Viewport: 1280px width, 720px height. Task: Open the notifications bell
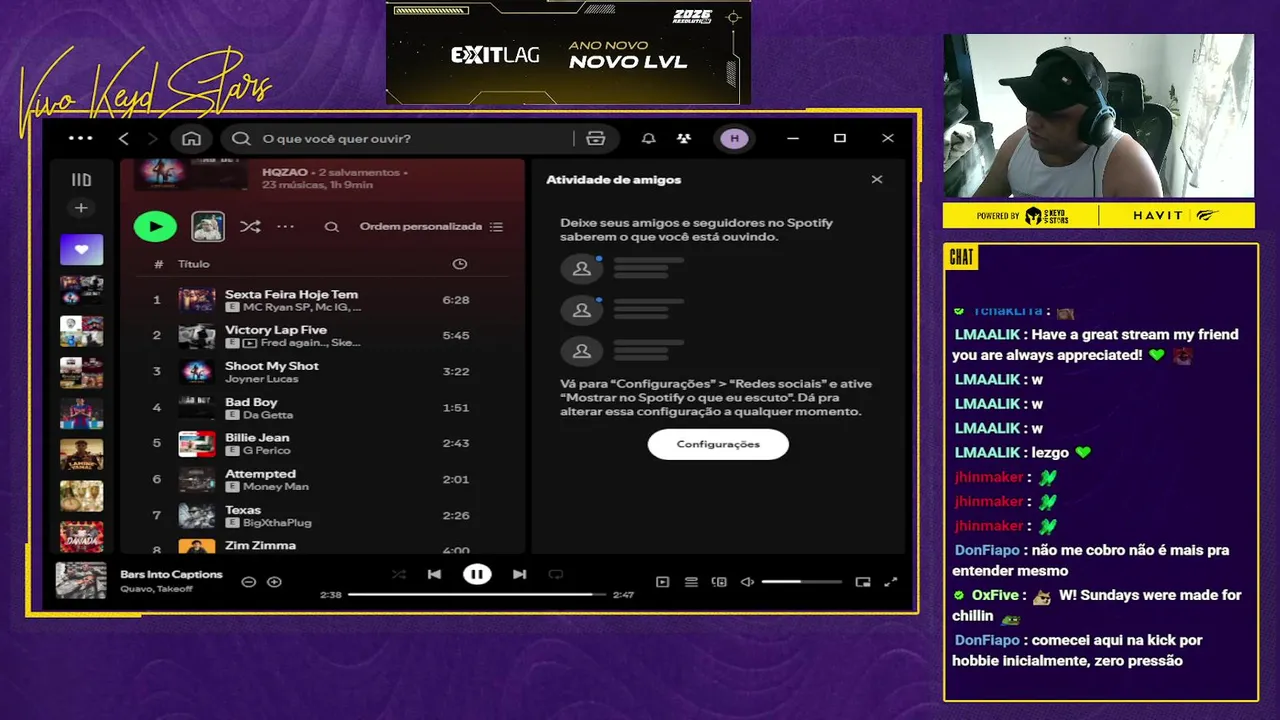point(648,138)
